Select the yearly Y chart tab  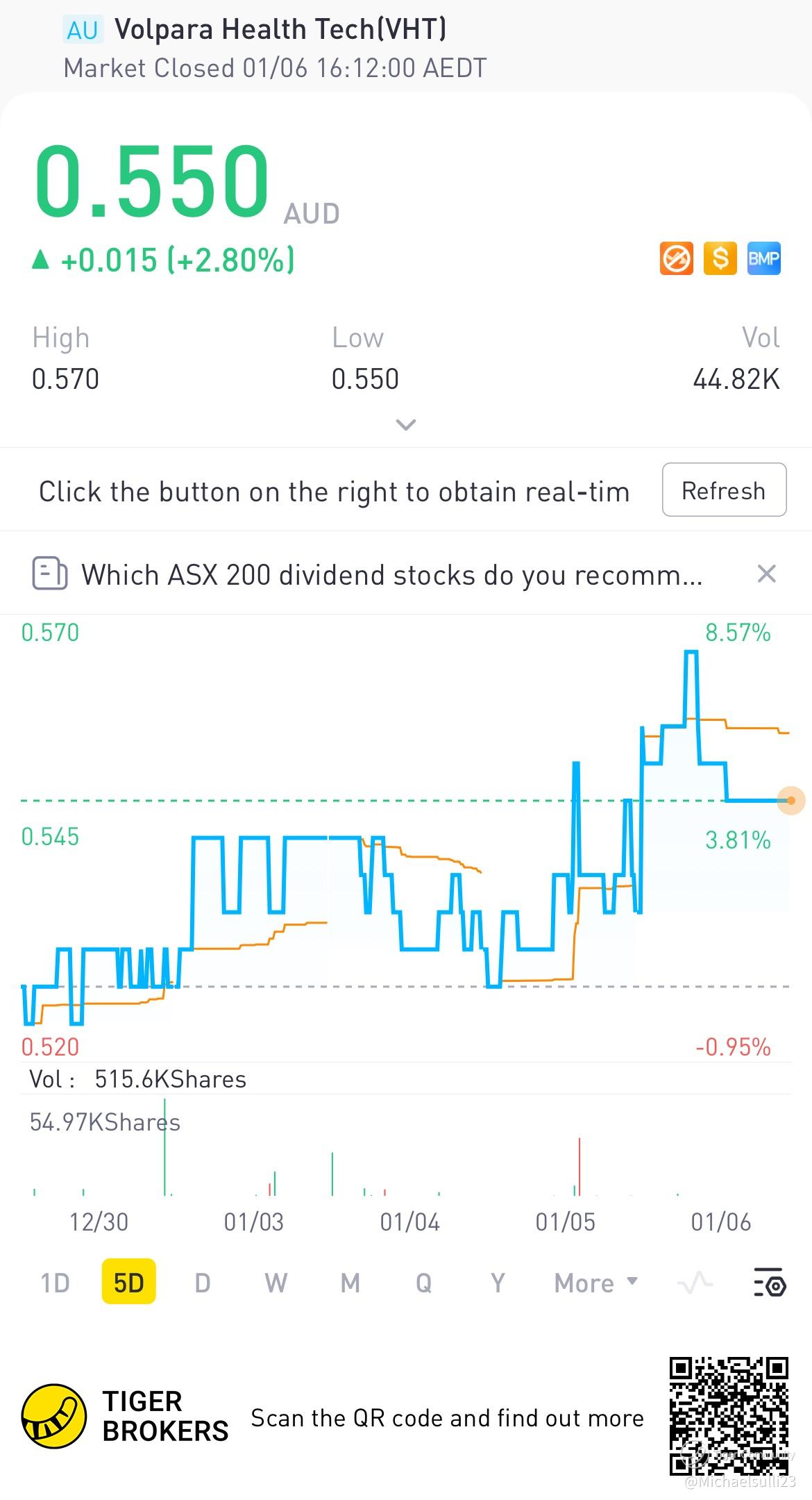pyautogui.click(x=497, y=1283)
